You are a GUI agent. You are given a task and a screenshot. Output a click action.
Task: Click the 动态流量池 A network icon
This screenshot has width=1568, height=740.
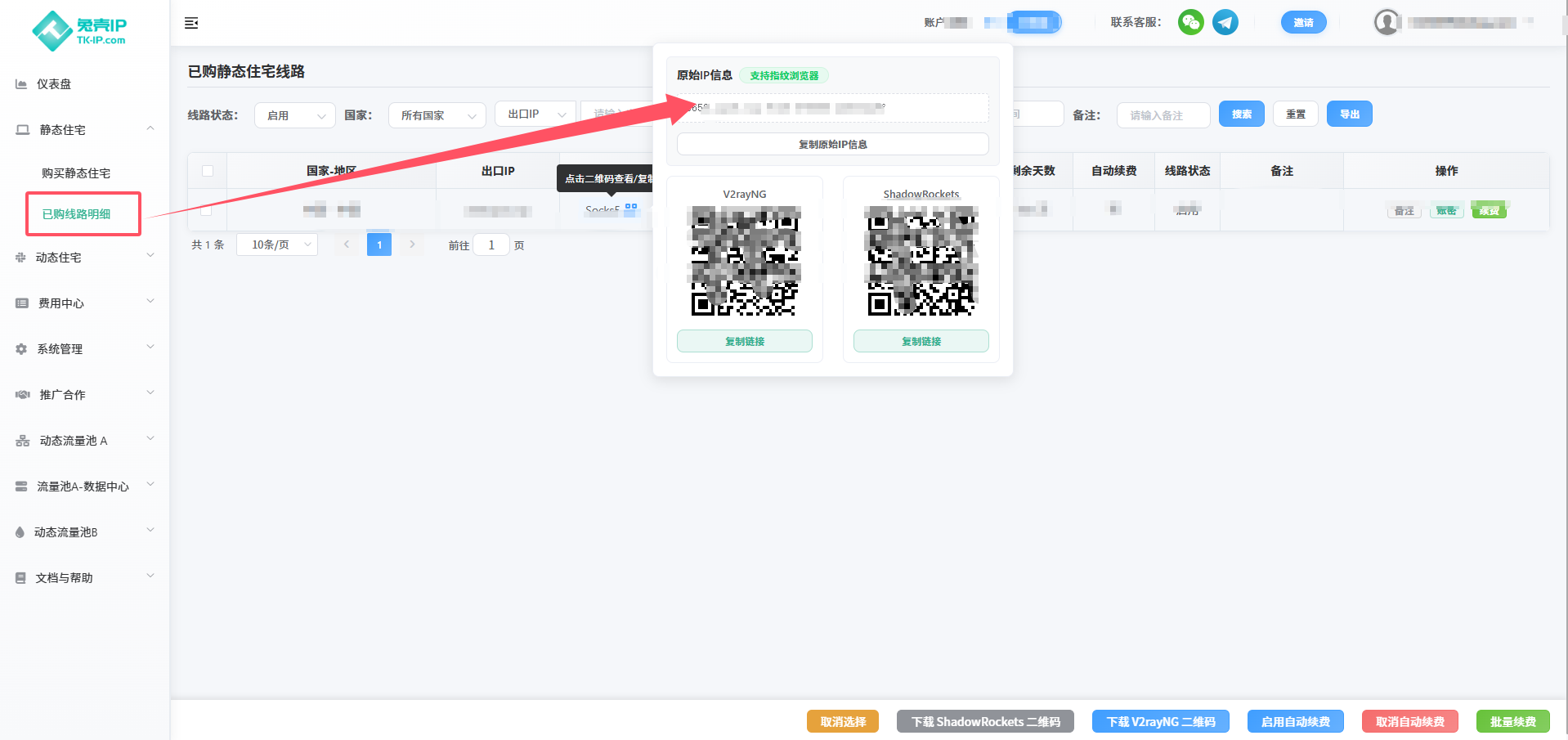[22, 441]
